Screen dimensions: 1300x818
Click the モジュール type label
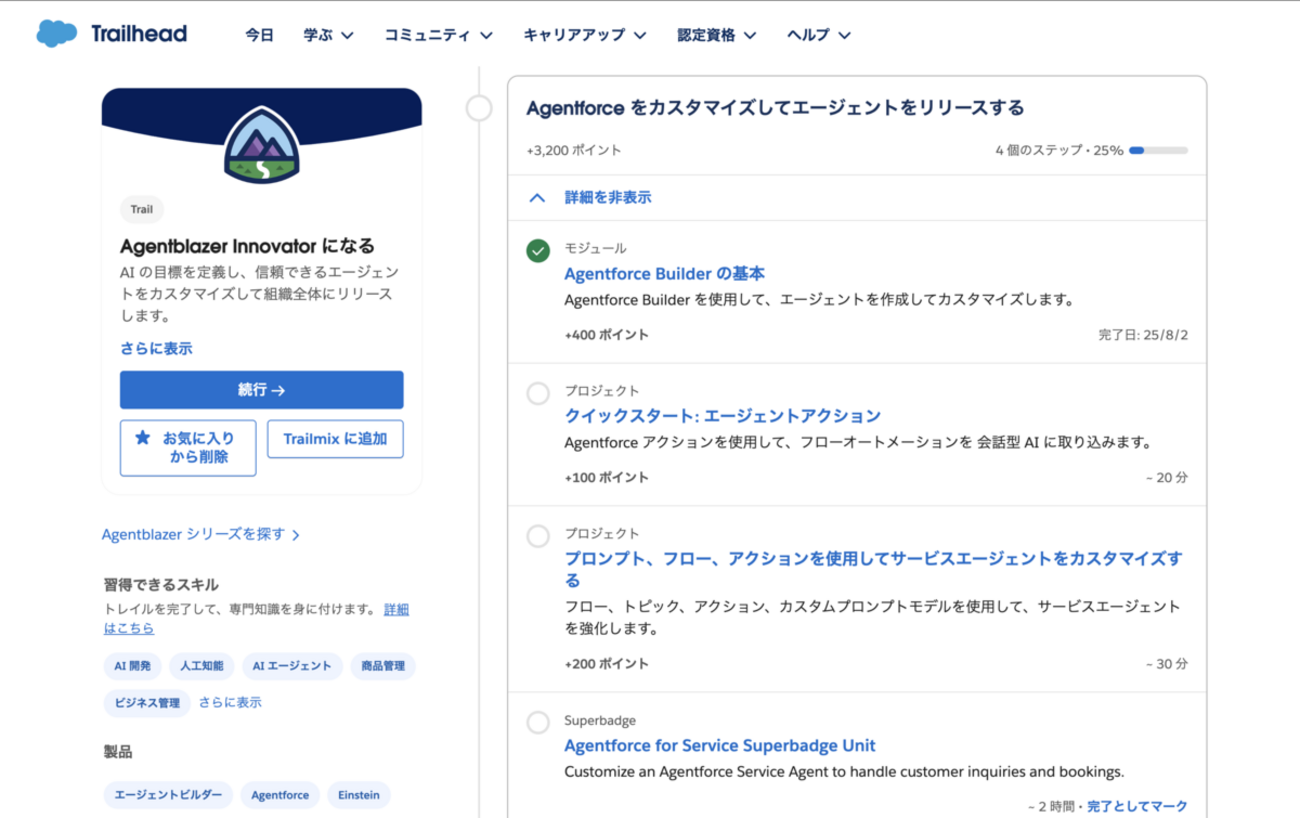[x=596, y=248]
